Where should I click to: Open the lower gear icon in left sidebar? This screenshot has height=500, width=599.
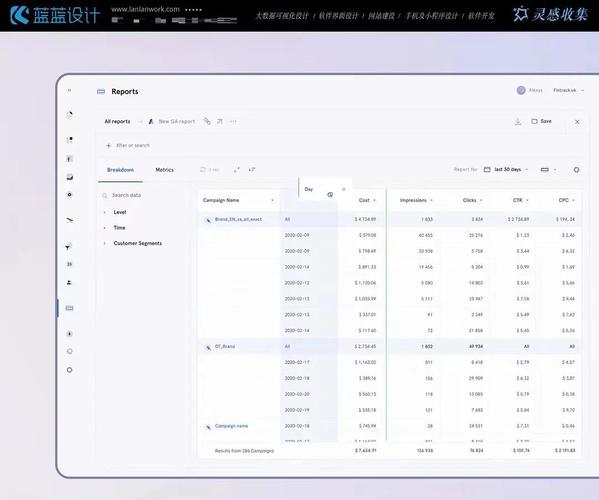[x=70, y=351]
